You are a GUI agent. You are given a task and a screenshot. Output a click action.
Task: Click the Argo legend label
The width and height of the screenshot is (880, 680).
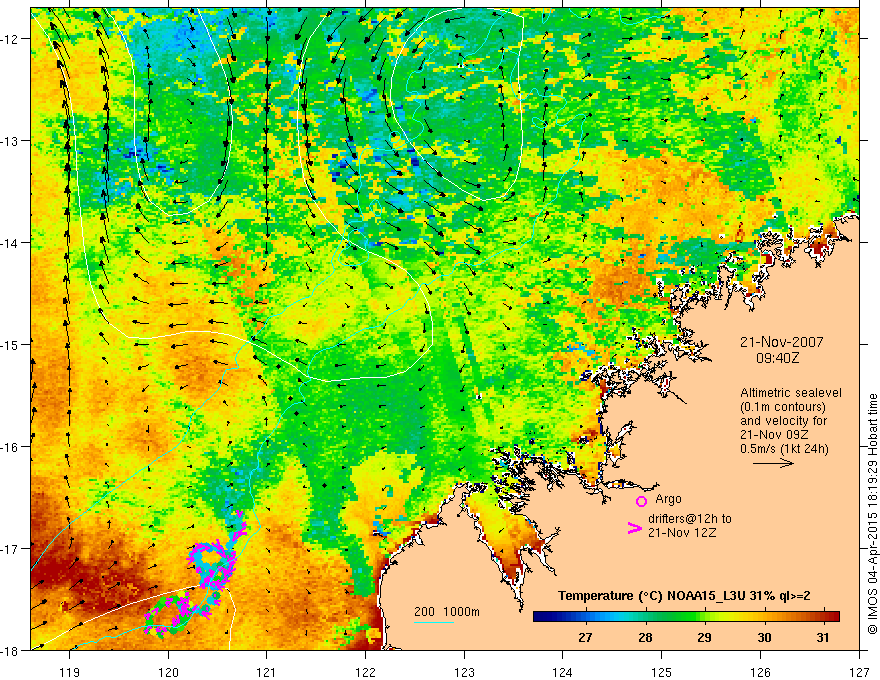[668, 499]
